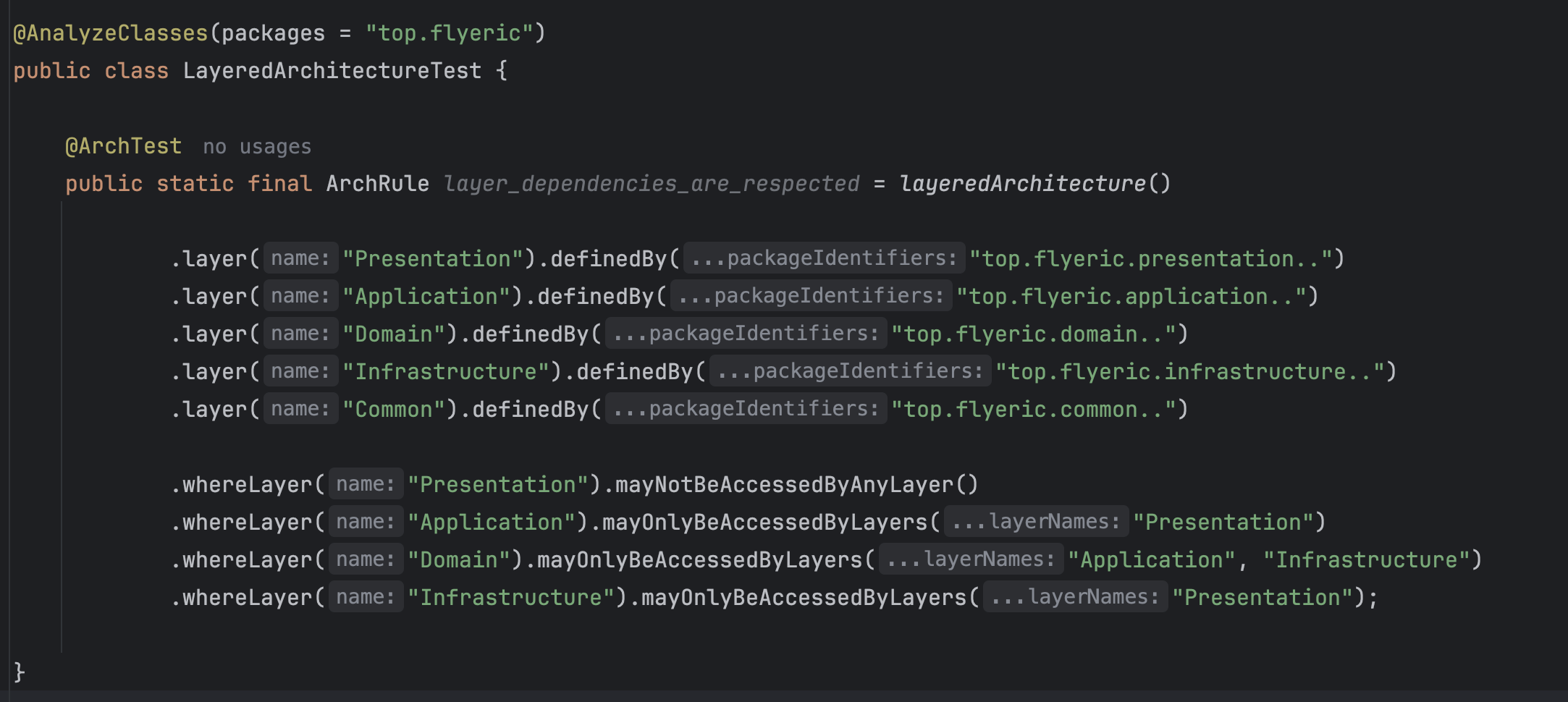1568x702 pixels.
Task: Click the "Application" string in the layer definition
Action: pos(426,297)
